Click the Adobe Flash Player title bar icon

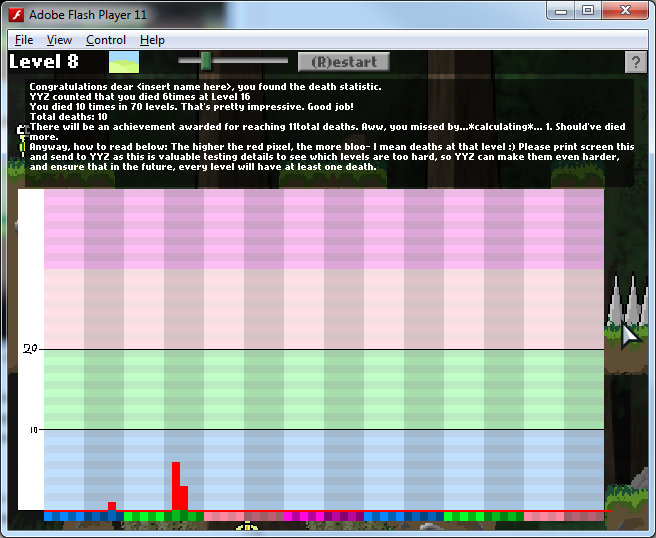(15, 14)
